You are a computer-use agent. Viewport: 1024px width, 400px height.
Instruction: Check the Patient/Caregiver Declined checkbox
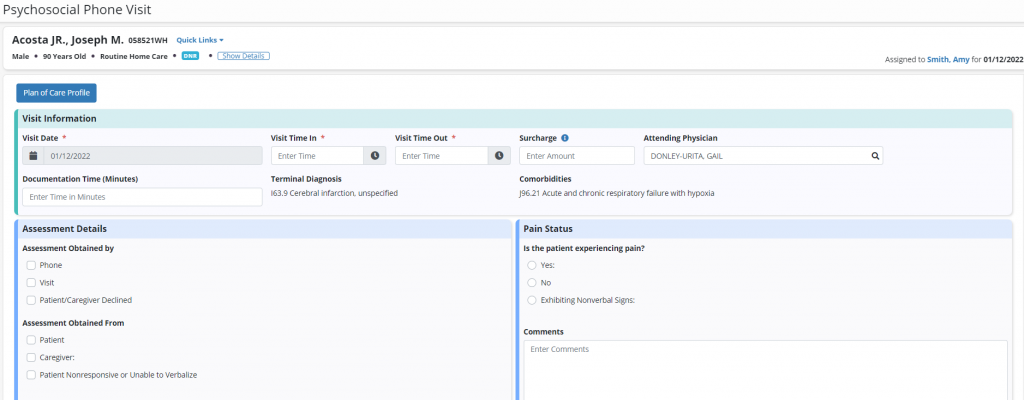pyautogui.click(x=31, y=300)
